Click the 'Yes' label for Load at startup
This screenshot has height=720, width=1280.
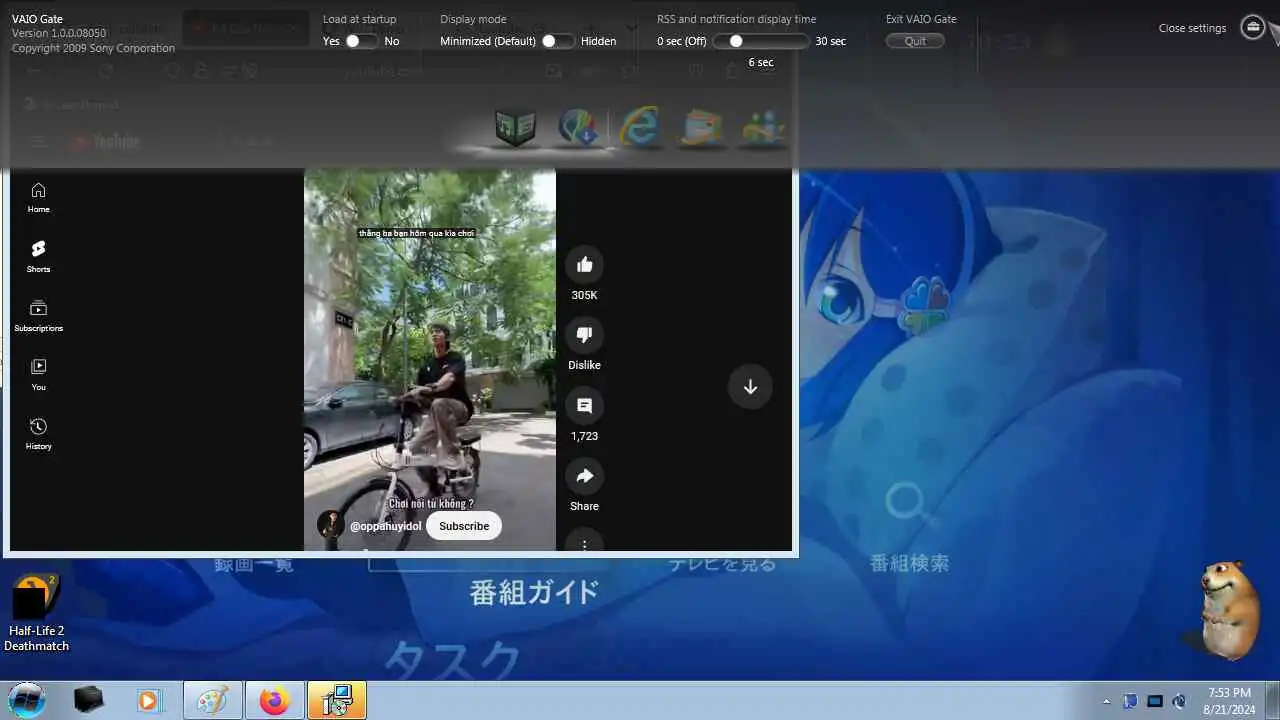tap(331, 41)
